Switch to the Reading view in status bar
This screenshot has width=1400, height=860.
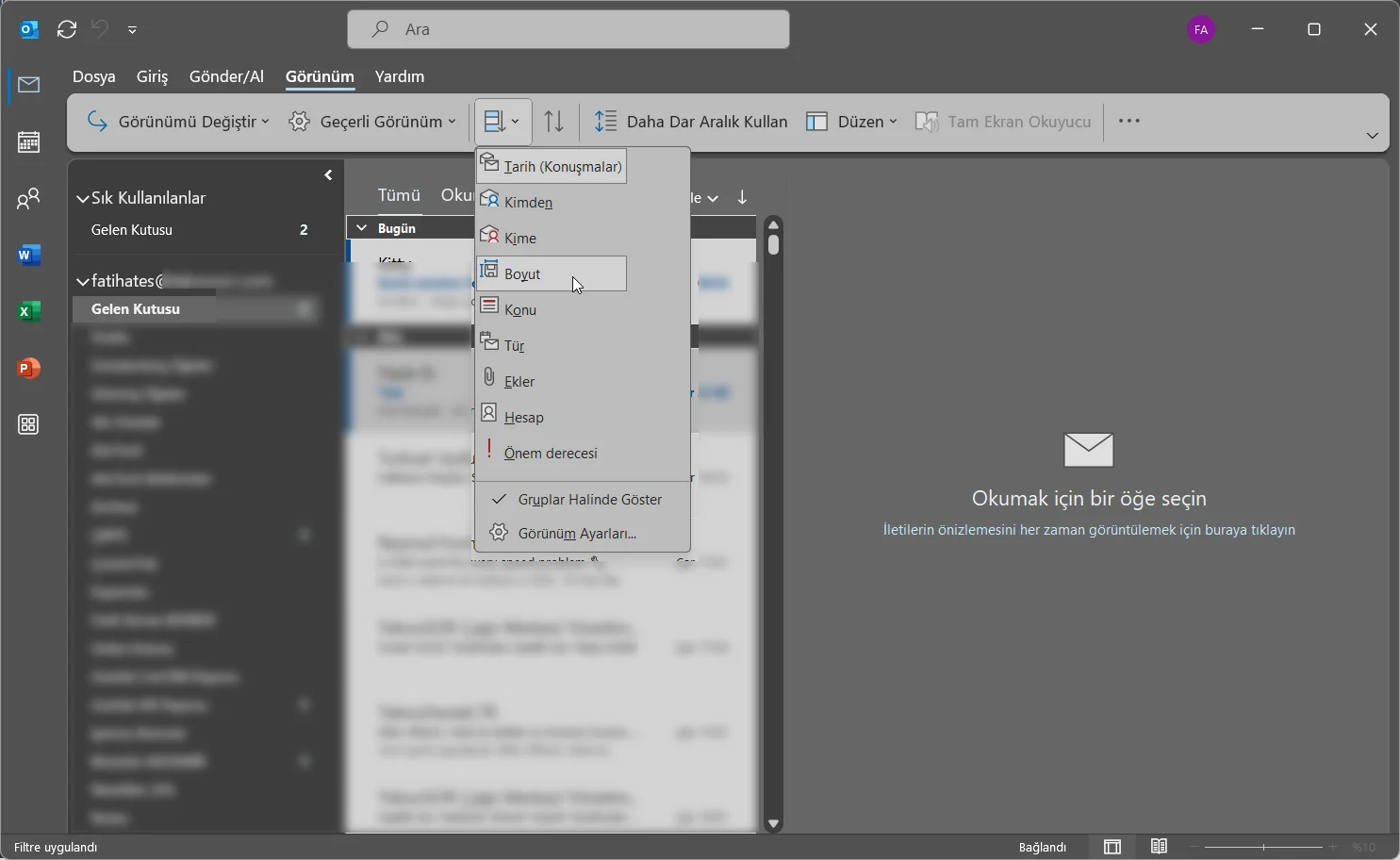pos(1160,847)
